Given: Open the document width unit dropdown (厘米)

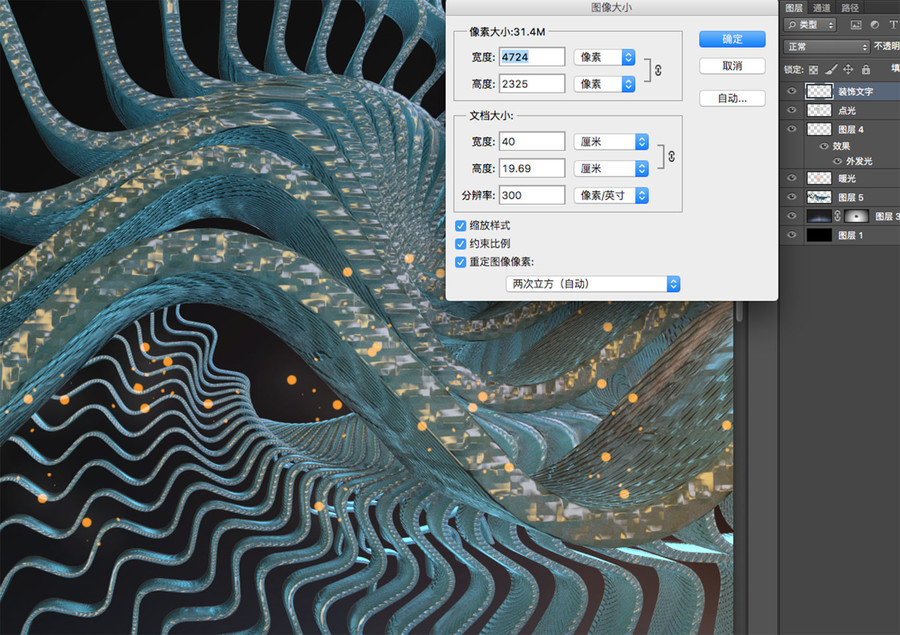Looking at the screenshot, I should (x=611, y=141).
